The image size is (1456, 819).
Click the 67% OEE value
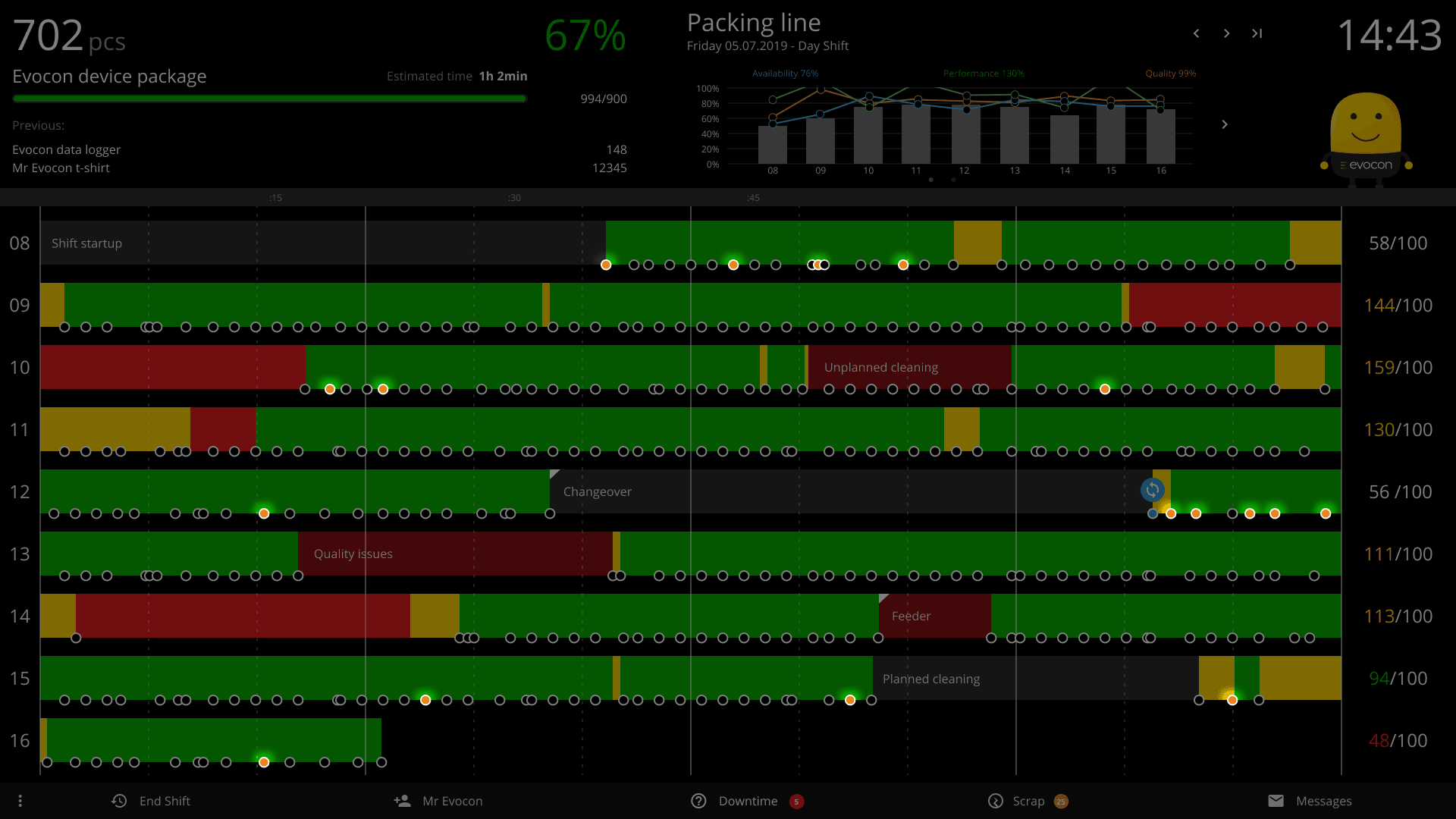(585, 35)
